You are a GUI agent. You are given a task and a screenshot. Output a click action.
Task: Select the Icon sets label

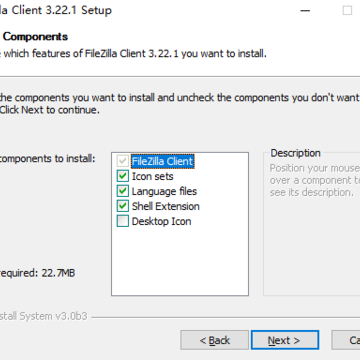[153, 176]
